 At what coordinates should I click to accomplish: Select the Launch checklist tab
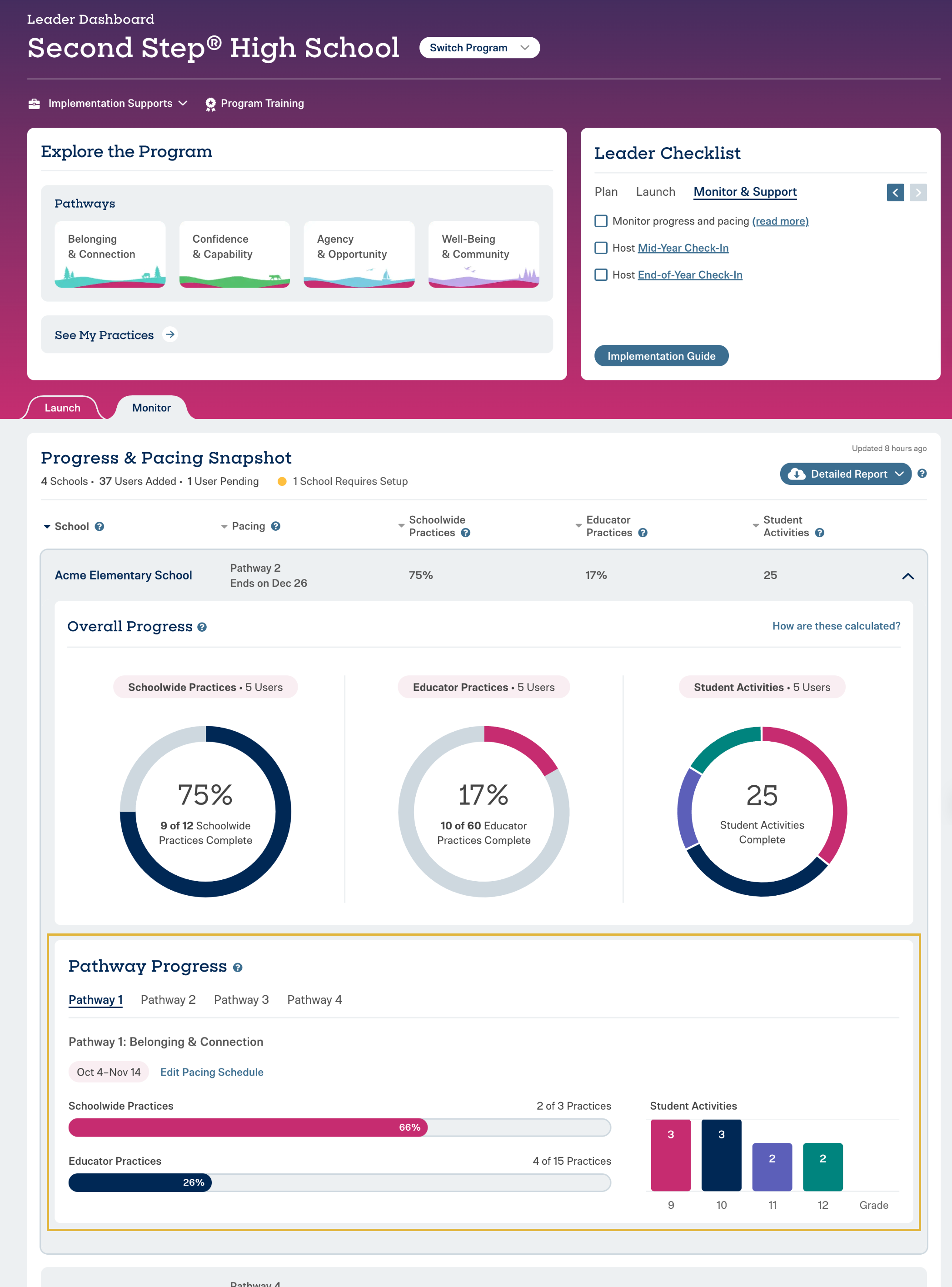(655, 192)
